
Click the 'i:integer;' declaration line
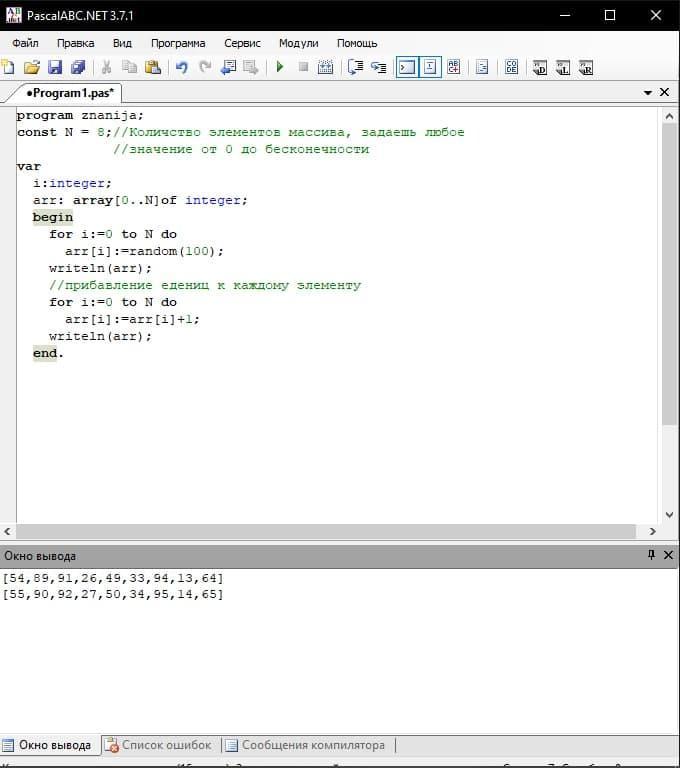click(72, 183)
